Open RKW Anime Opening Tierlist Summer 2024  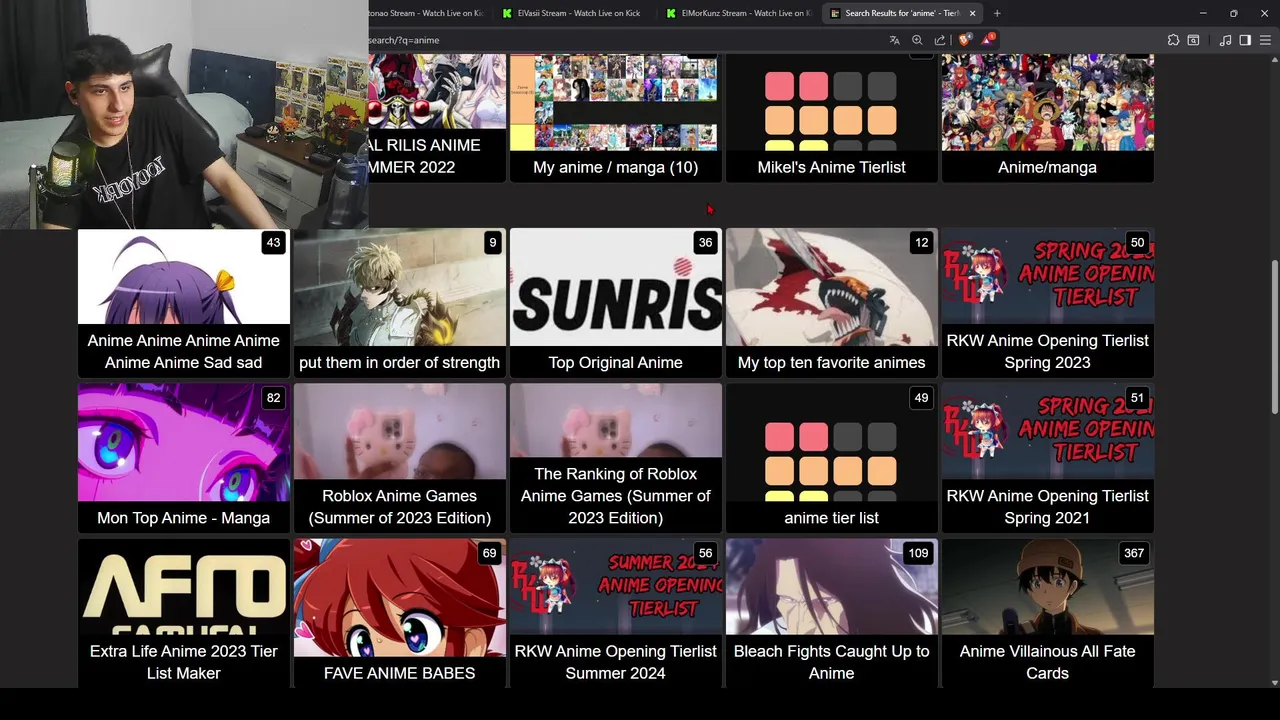tap(616, 613)
